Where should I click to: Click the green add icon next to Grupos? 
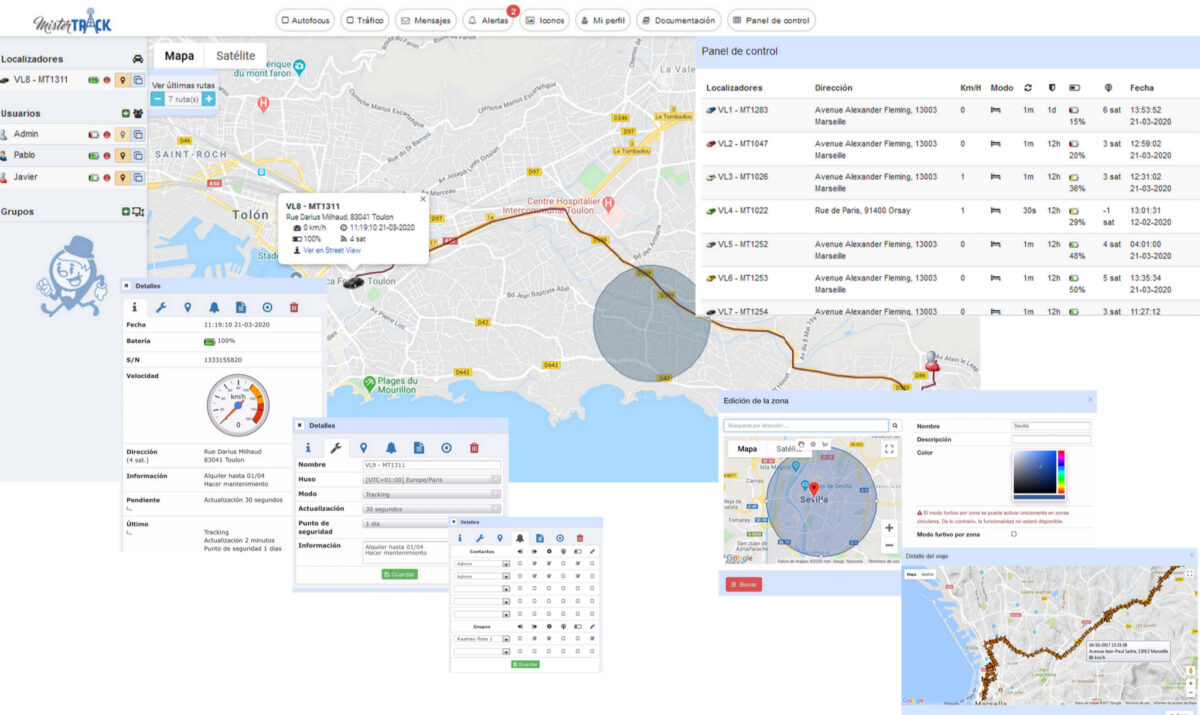(125, 211)
